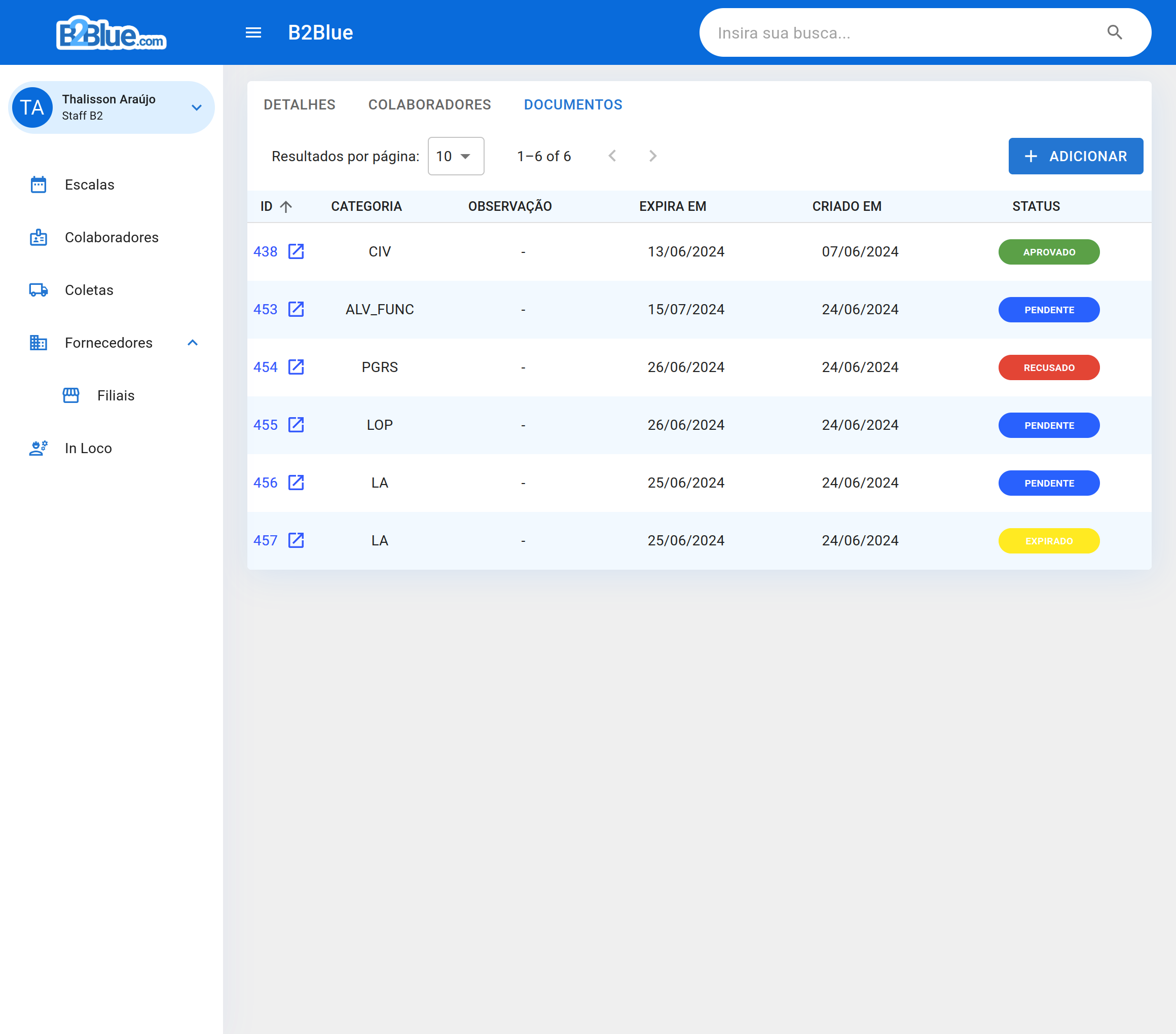
Task: Switch to the DETALHES tab
Action: click(299, 105)
